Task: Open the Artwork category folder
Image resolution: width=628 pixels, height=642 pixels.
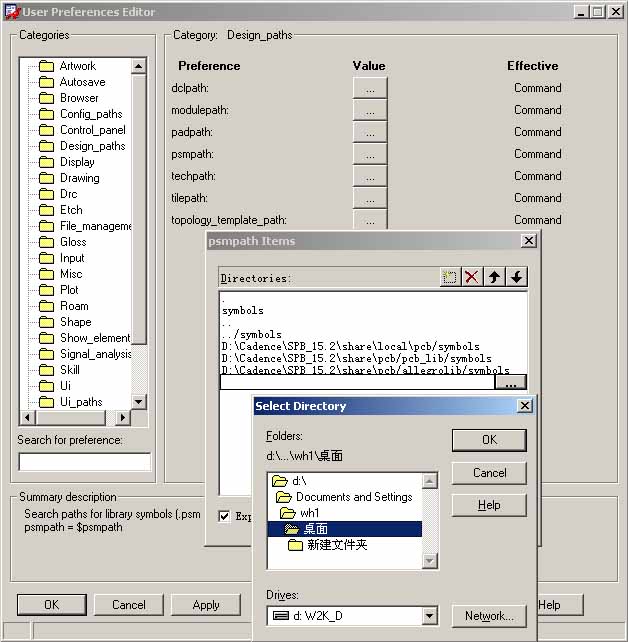Action: [68, 66]
